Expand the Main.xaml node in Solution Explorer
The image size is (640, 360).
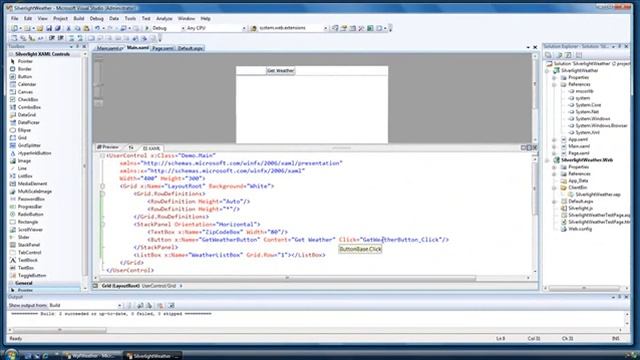pos(554,146)
